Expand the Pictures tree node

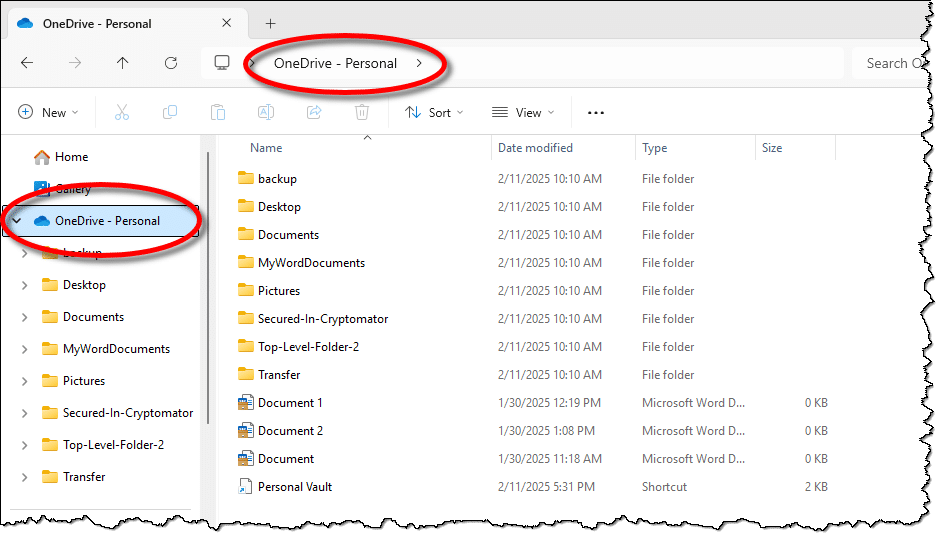tap(25, 381)
